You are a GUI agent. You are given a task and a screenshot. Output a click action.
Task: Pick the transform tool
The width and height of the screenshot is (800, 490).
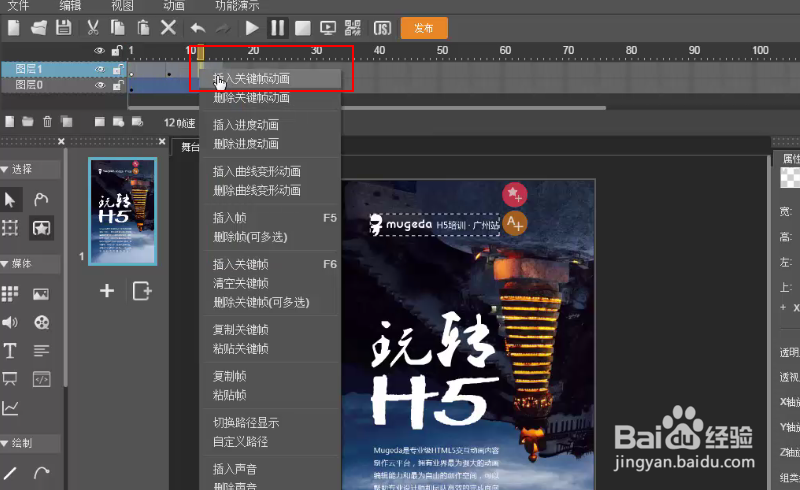10,228
